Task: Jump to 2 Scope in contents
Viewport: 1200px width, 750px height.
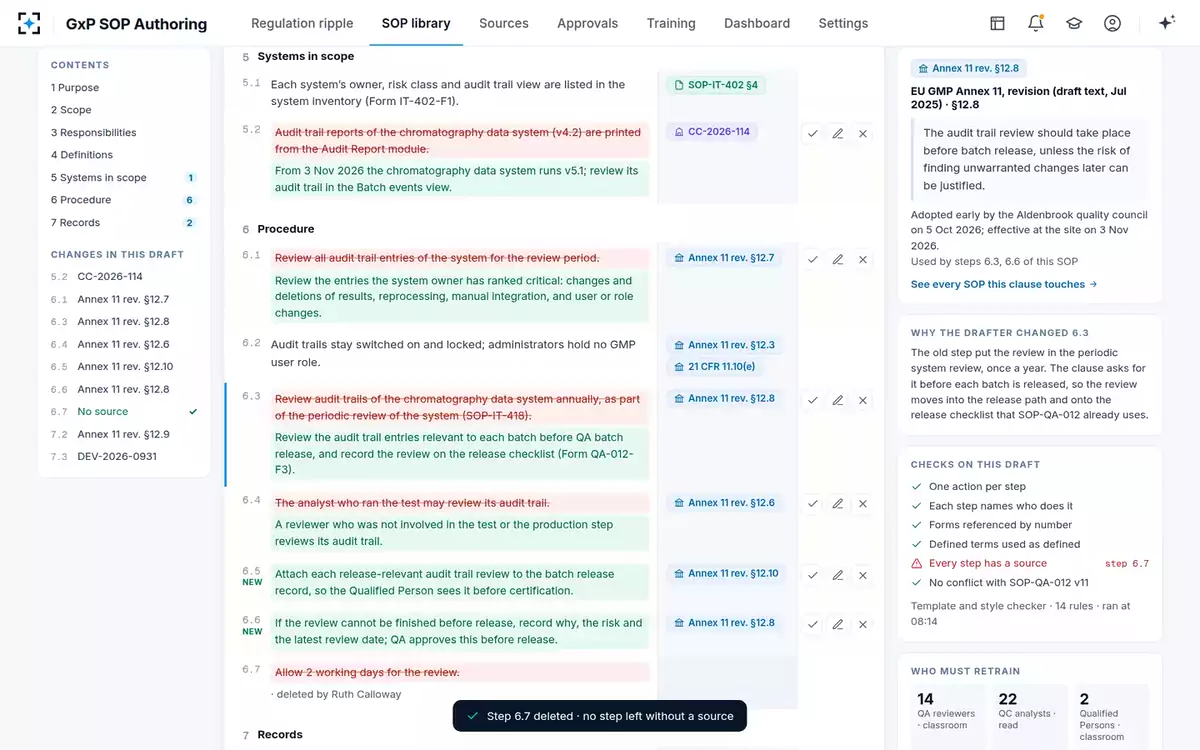Action: 124,110
